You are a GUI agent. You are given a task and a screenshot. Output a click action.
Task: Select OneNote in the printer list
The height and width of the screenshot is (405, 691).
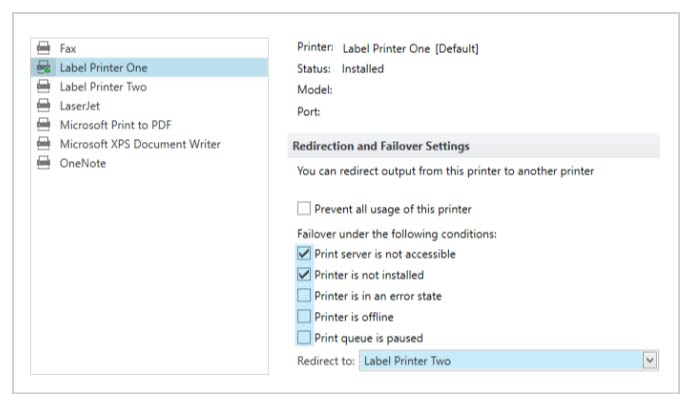tap(149, 163)
